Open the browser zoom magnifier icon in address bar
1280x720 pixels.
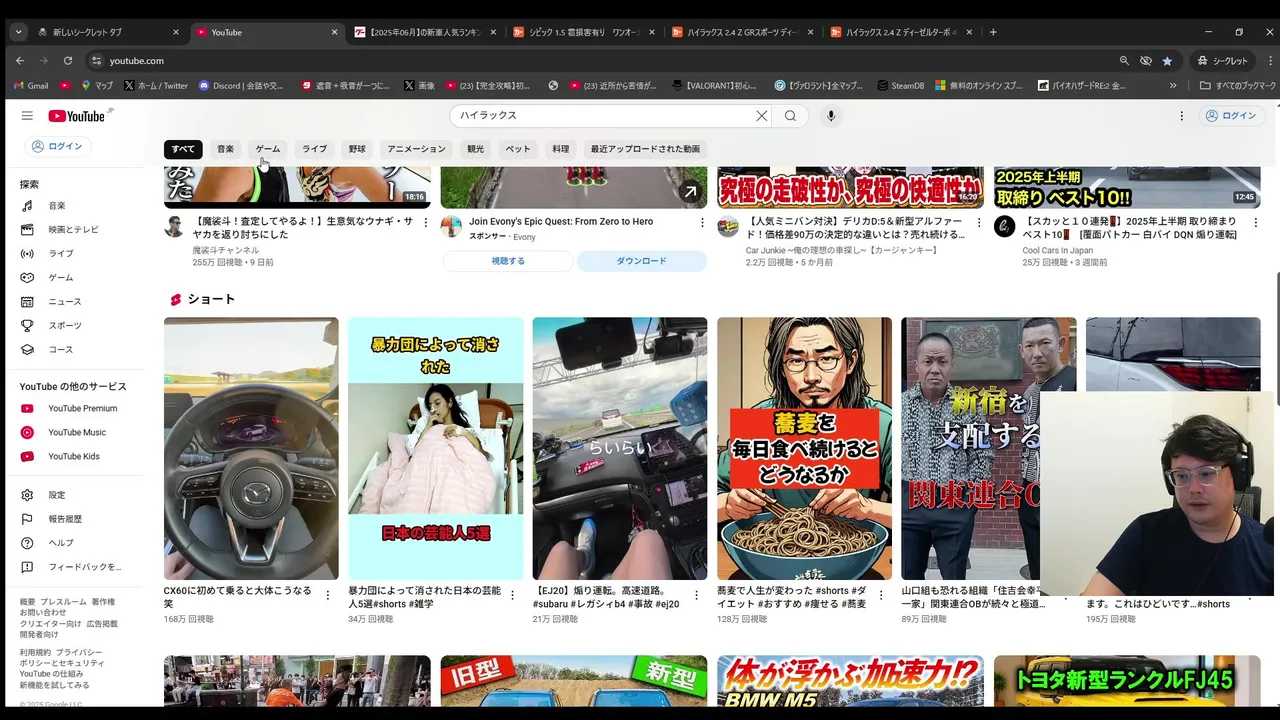[x=1124, y=61]
